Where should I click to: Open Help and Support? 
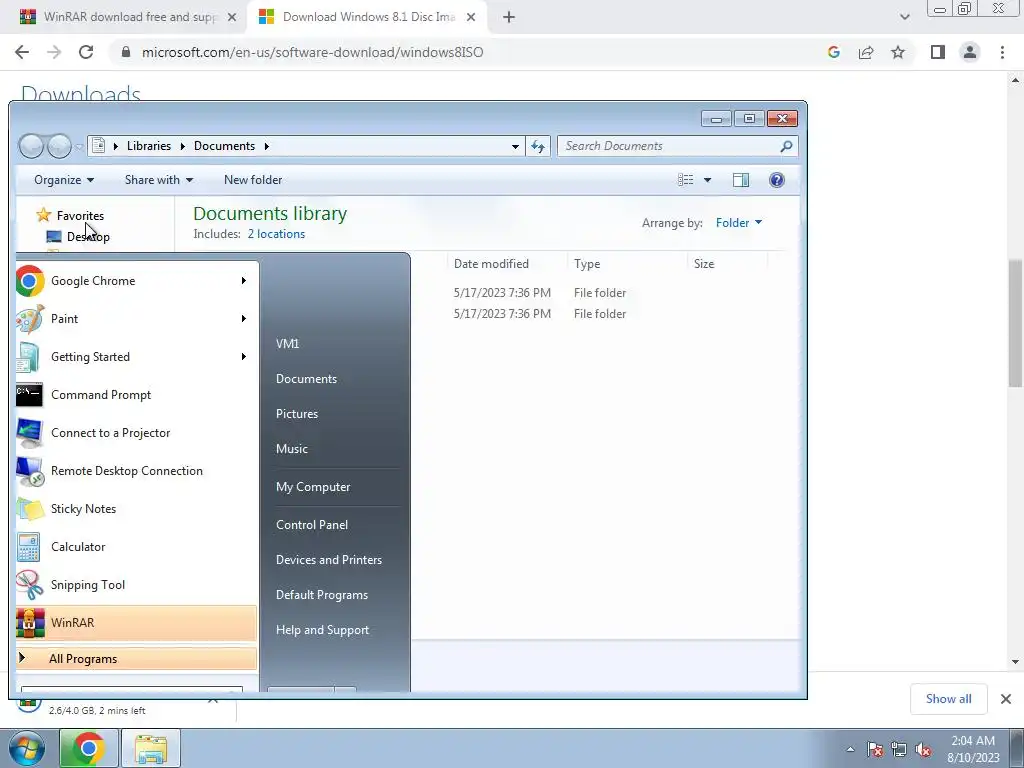click(x=322, y=630)
